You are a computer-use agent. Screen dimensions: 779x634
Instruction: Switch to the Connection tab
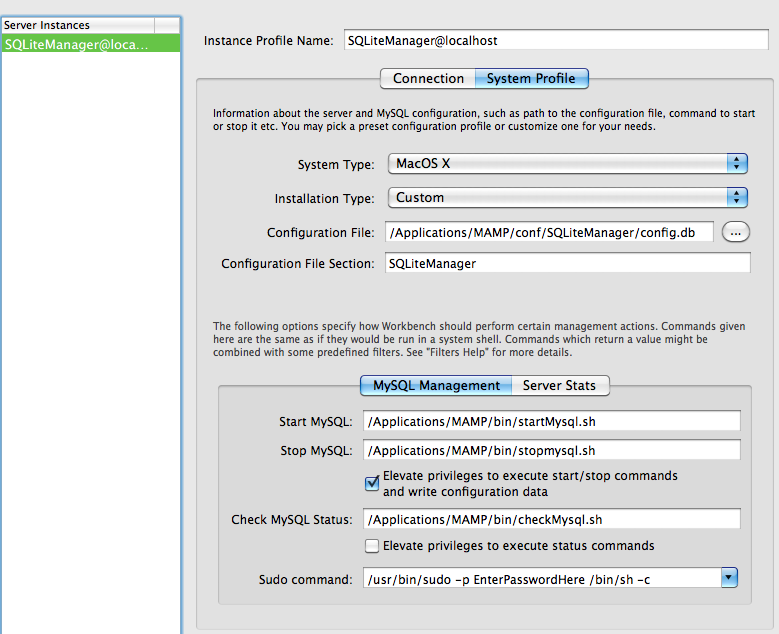(428, 79)
